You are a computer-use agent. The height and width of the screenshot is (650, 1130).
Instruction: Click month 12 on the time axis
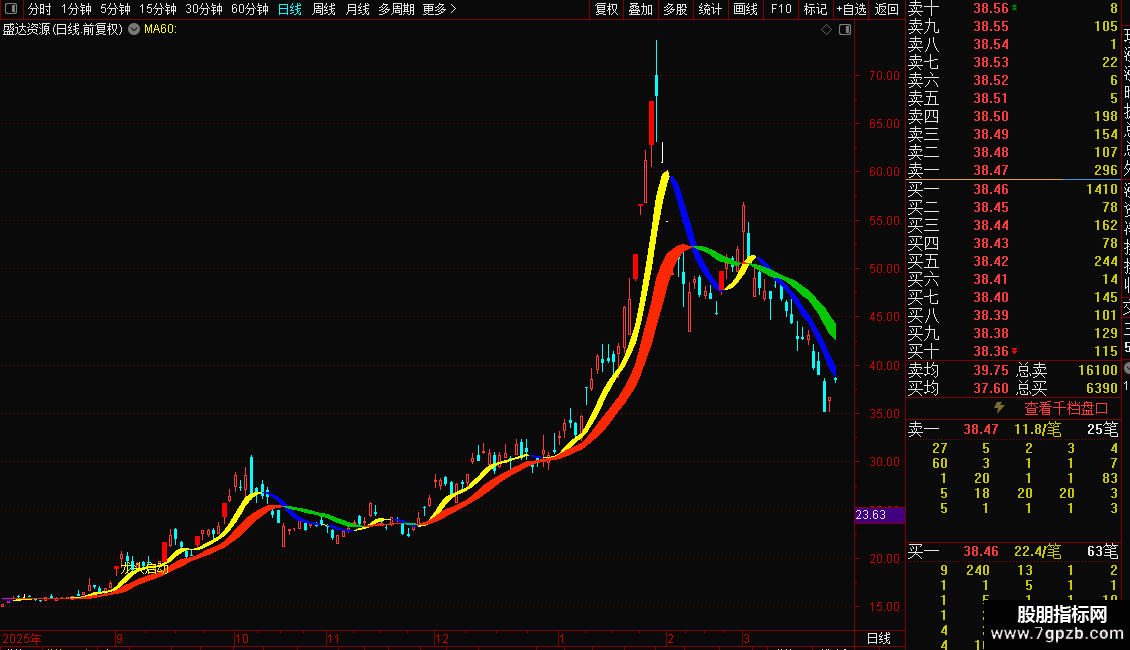point(441,638)
